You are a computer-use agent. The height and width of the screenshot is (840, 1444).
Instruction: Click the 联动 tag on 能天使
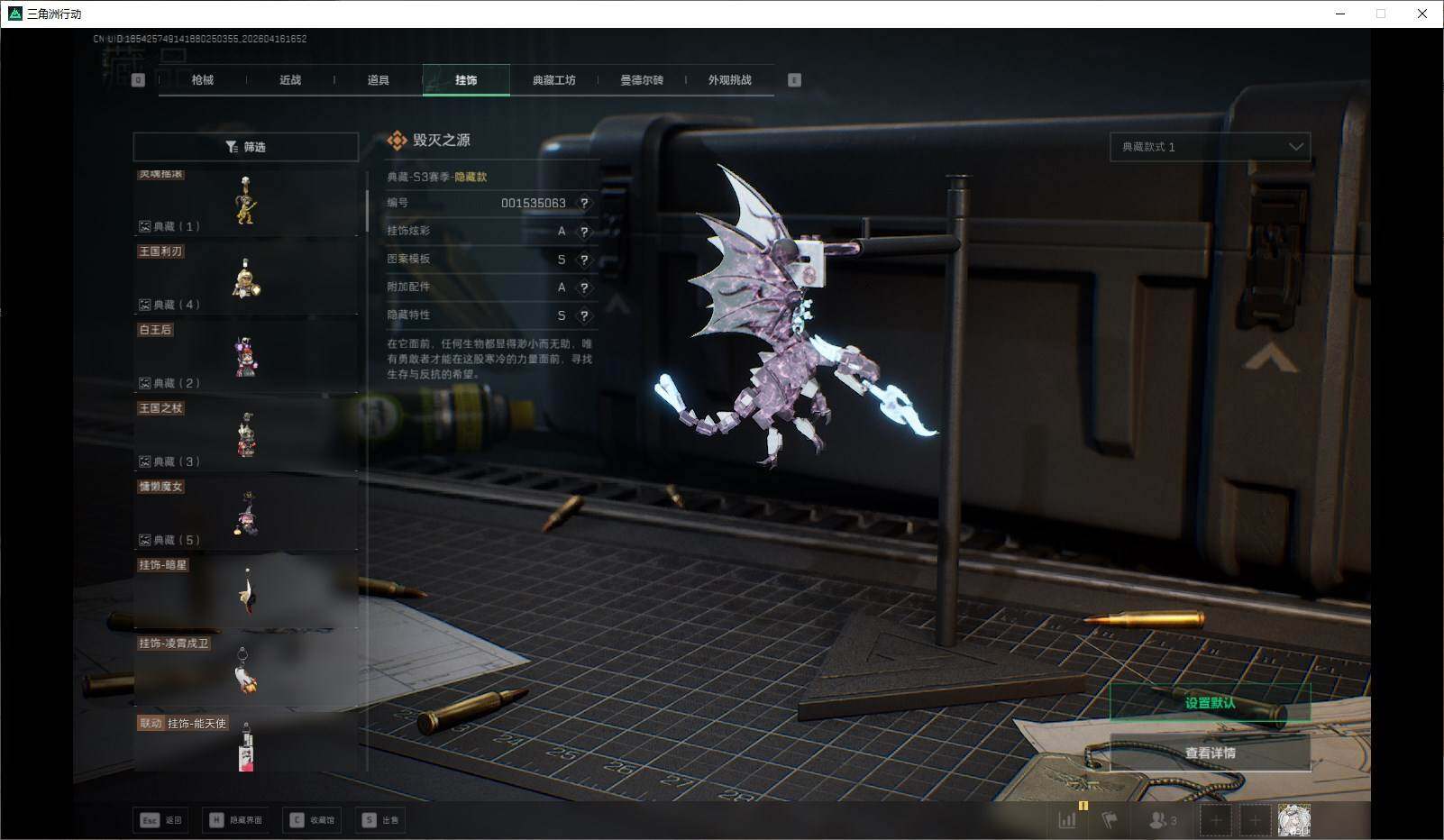[151, 724]
